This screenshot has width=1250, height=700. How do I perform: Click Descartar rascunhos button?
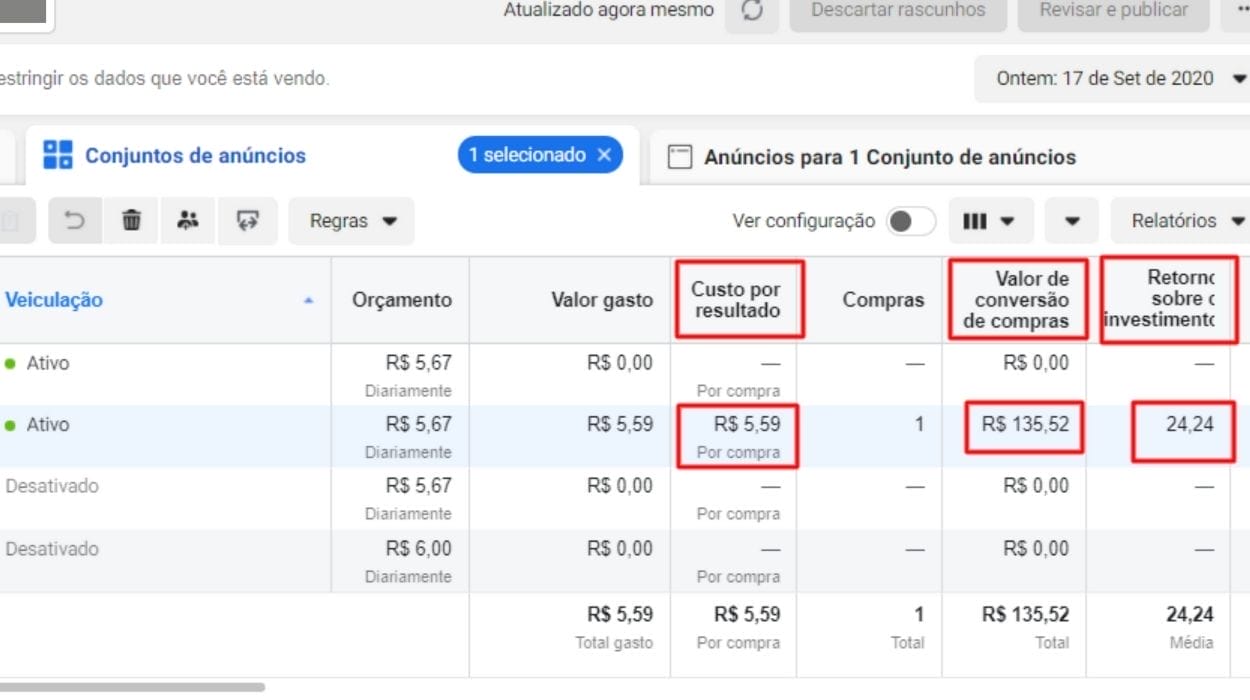point(898,11)
